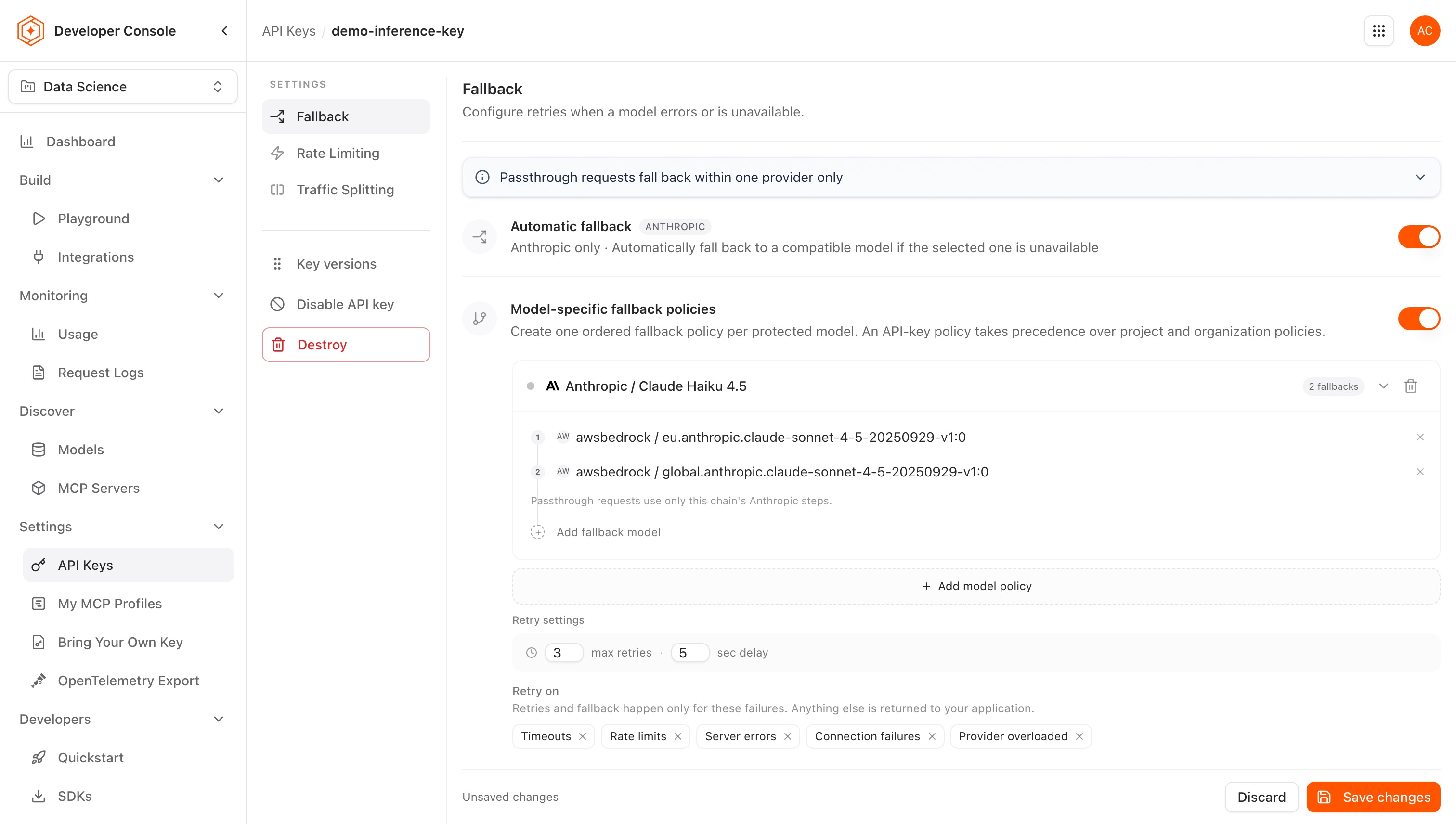Image resolution: width=1456 pixels, height=824 pixels.
Task: Click the max retries input field
Action: 563,653
